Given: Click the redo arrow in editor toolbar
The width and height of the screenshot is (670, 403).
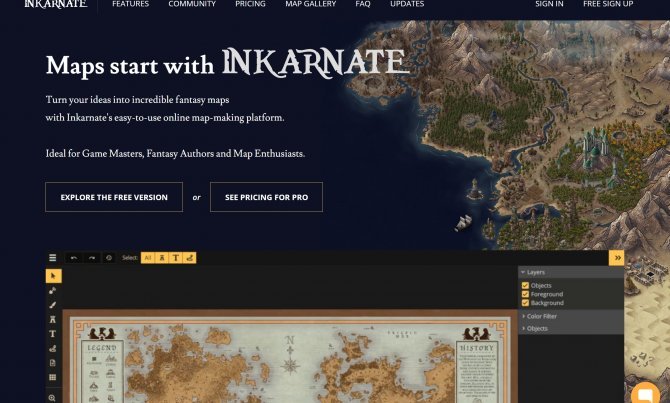Looking at the screenshot, I should (x=92, y=258).
